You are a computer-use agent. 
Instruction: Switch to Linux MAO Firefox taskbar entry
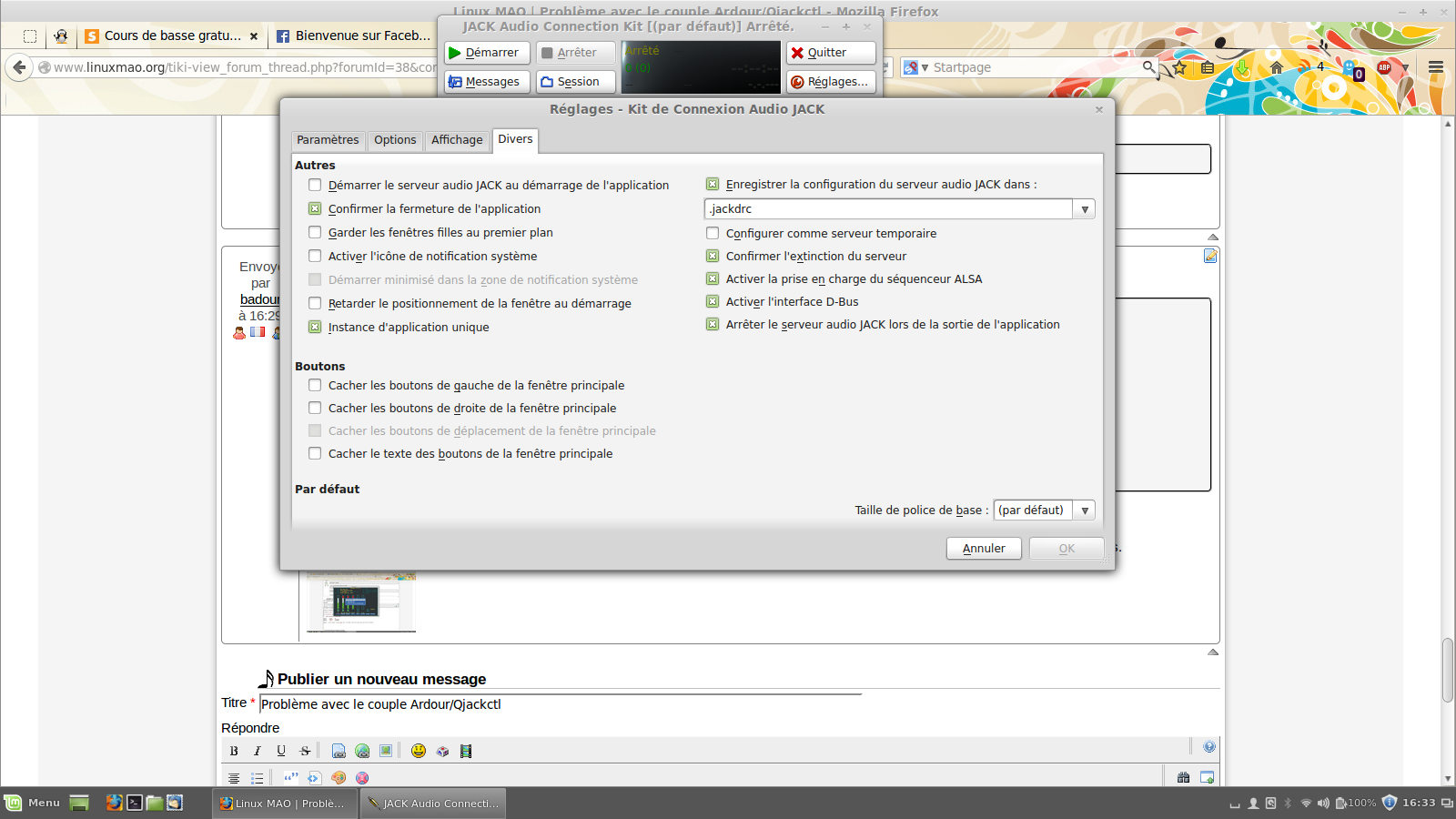tap(284, 804)
